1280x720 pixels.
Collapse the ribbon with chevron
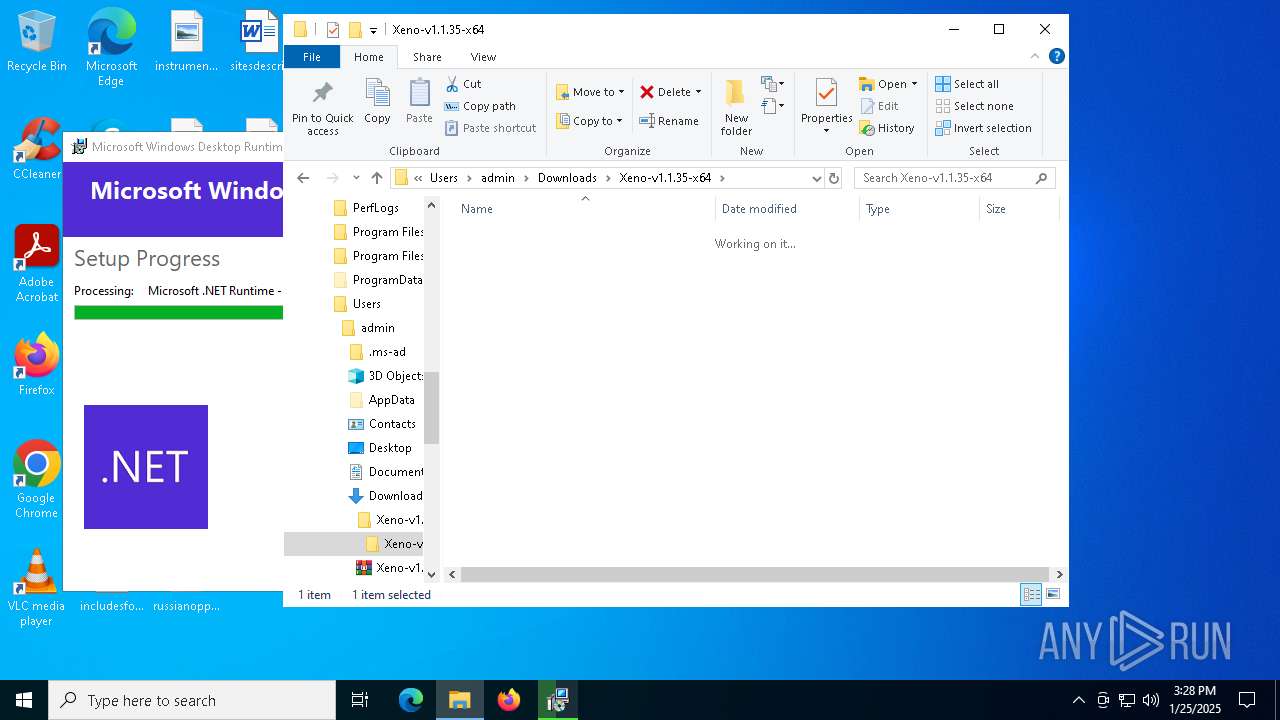coord(1035,56)
